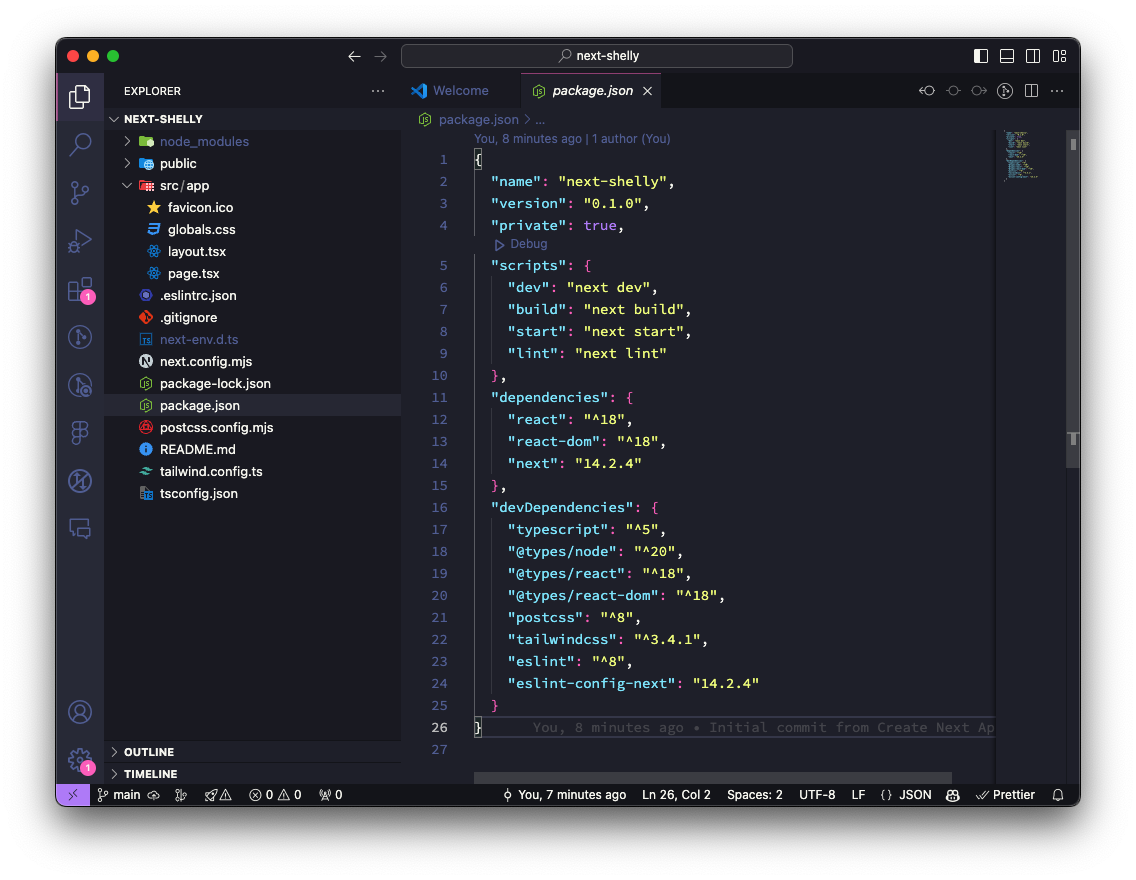Click Ln 26, Col 2 in status bar
This screenshot has height=880, width=1136.
coord(676,795)
